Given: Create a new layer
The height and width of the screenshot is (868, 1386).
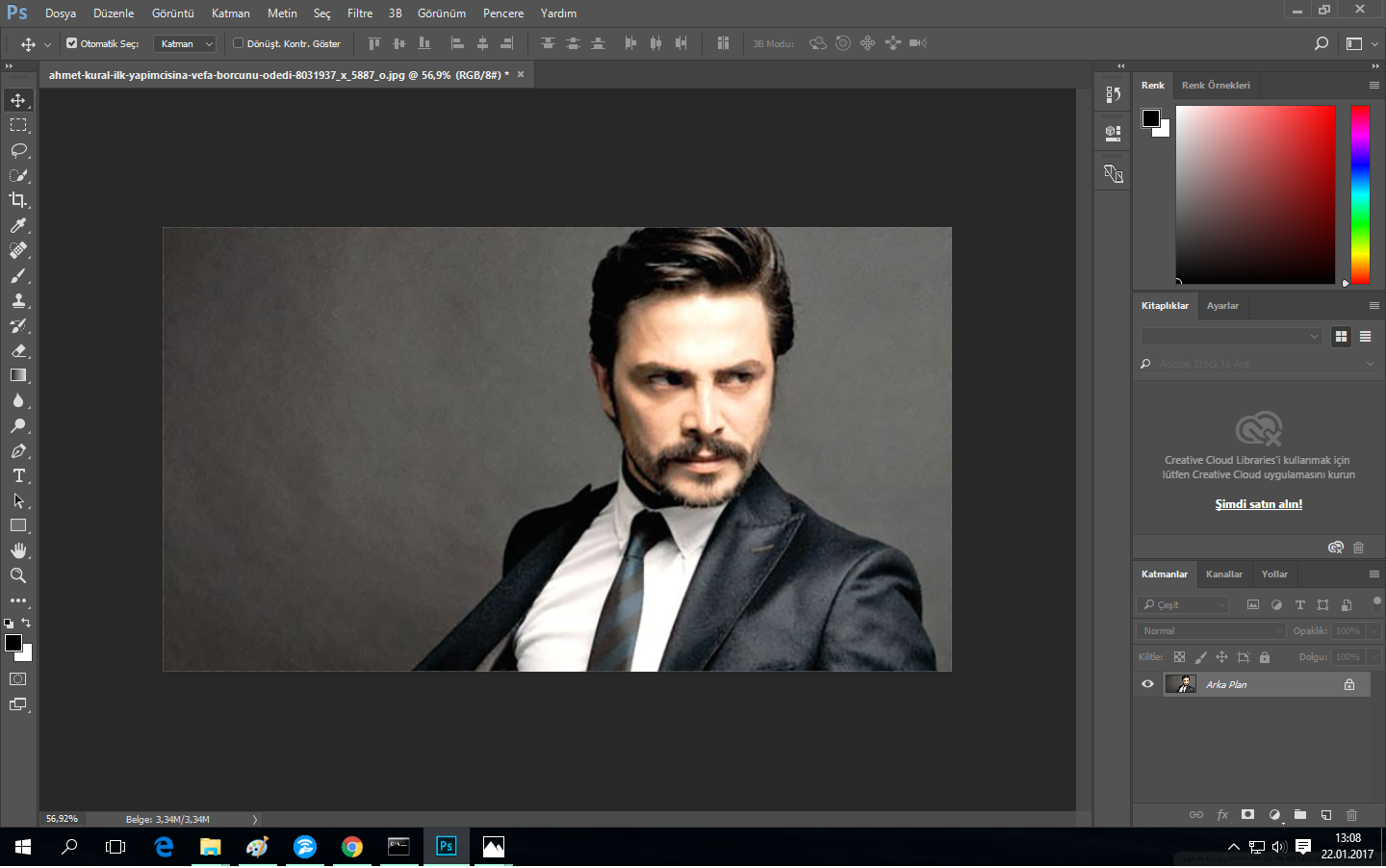Looking at the screenshot, I should tap(1325, 814).
